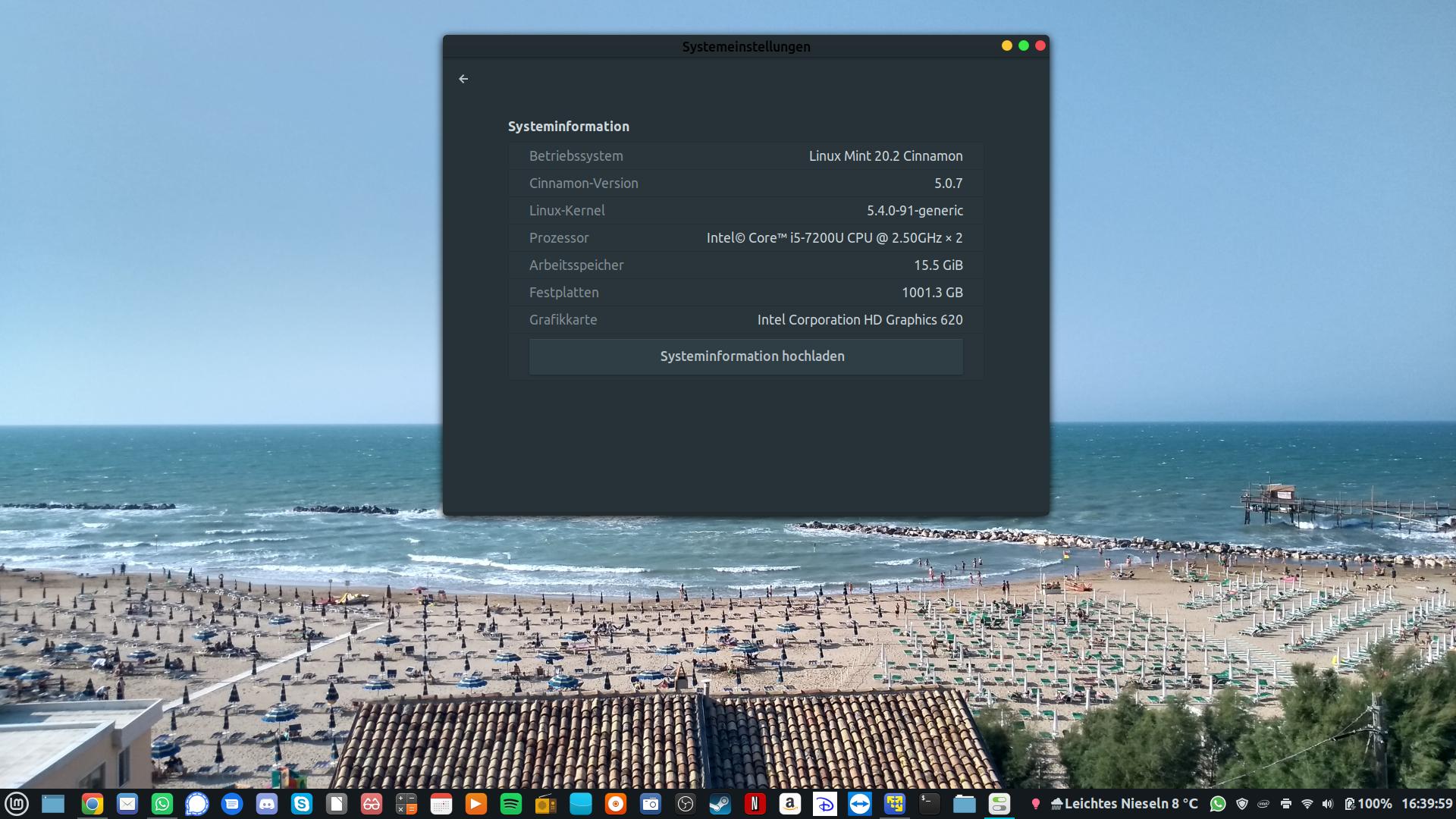Open the calculator app in panel
1456x819 pixels.
[x=406, y=804]
